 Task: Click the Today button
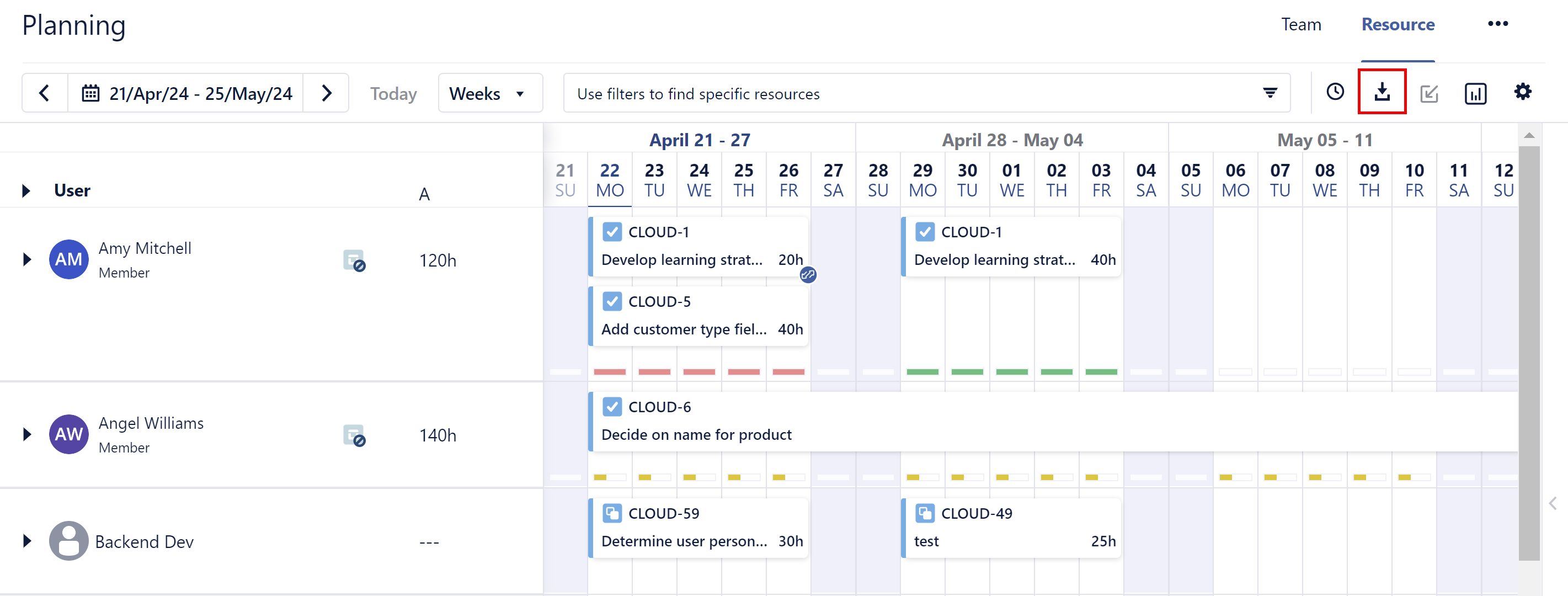pyautogui.click(x=393, y=93)
